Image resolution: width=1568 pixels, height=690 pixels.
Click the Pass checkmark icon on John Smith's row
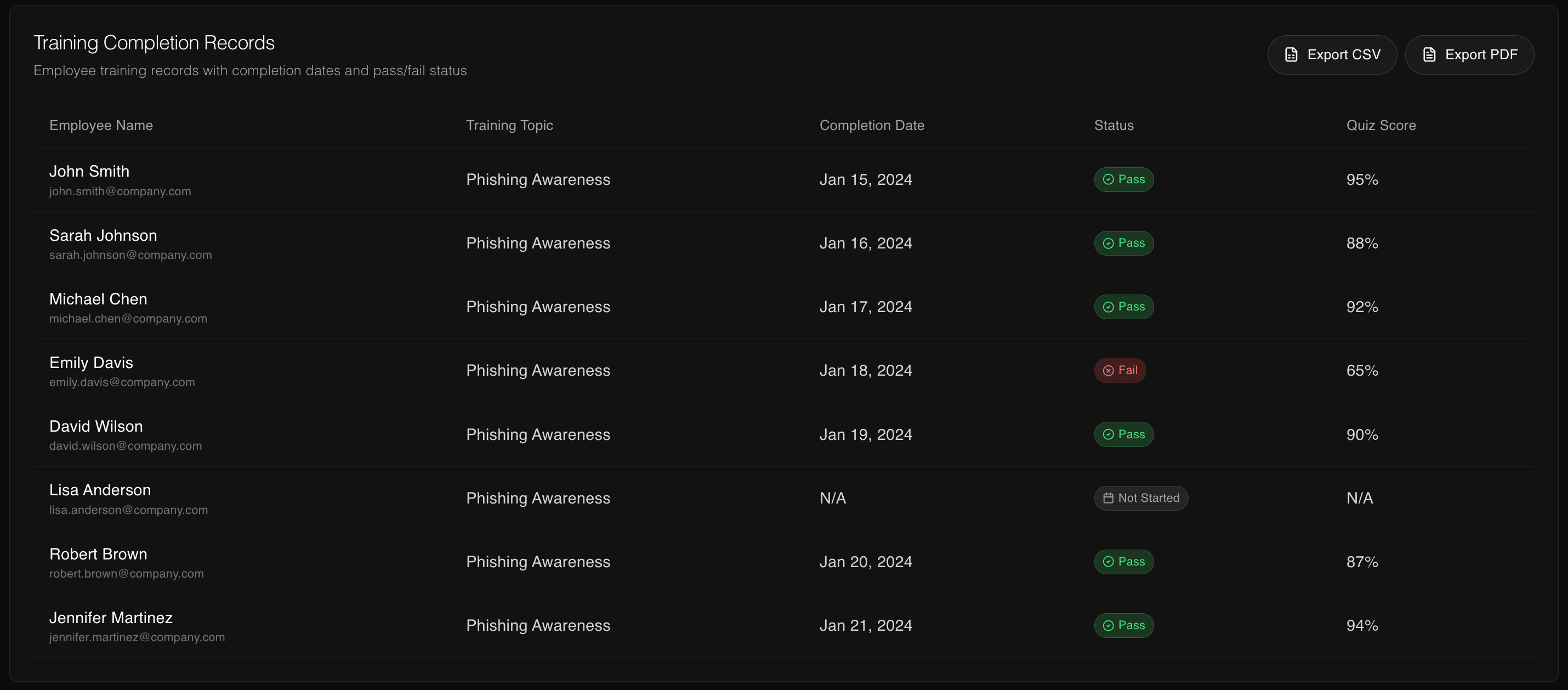coord(1108,179)
